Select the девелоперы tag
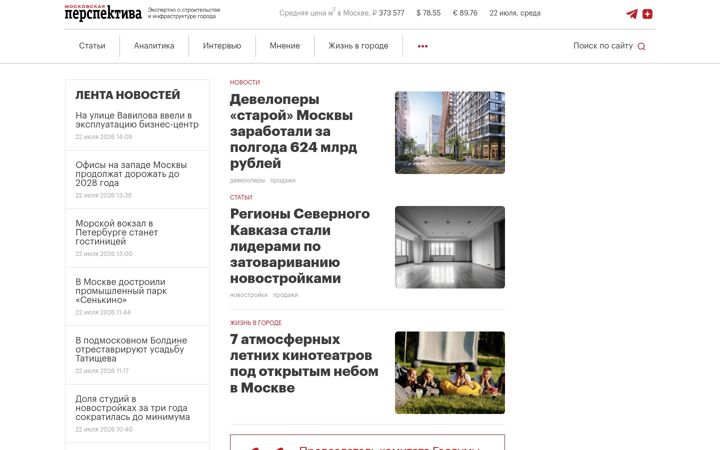This screenshot has height=450, width=720. click(x=248, y=180)
